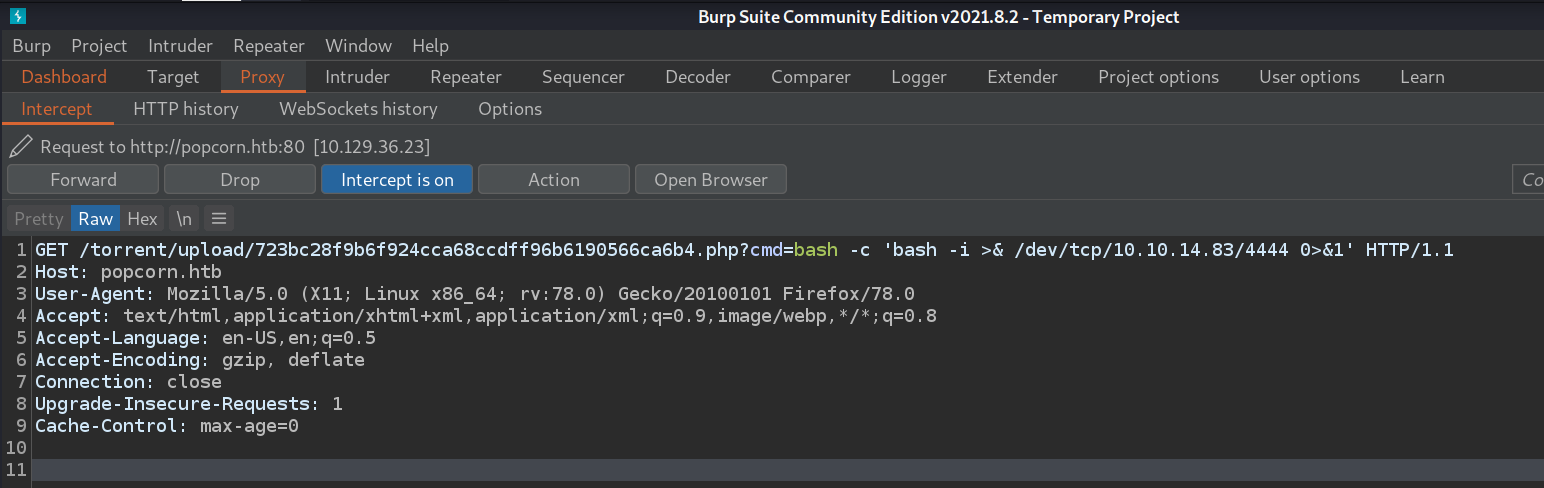Click the Burp Suite logo icon in title bar
Image resolution: width=1544 pixels, height=488 pixels.
17,17
